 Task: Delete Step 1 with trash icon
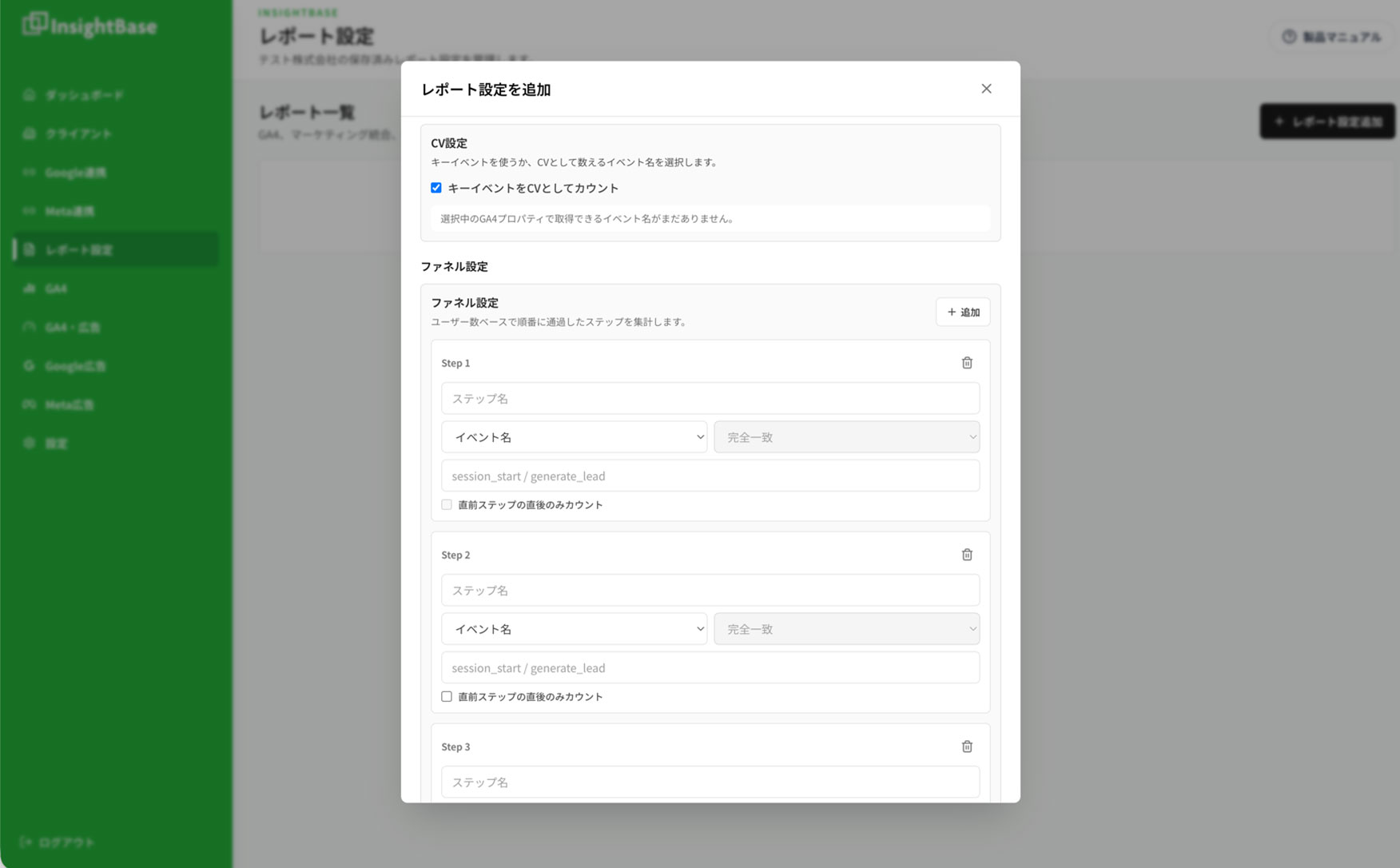pyautogui.click(x=967, y=363)
